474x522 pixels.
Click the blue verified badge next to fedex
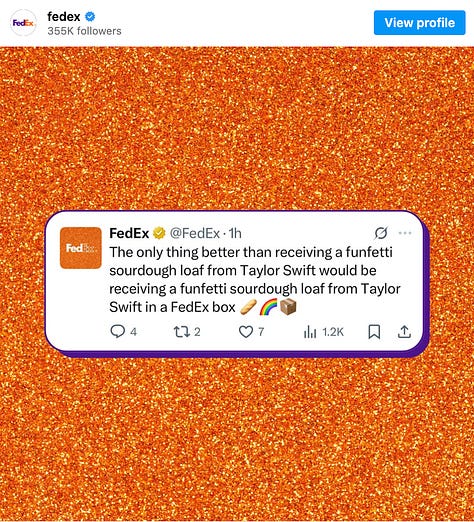click(x=90, y=16)
